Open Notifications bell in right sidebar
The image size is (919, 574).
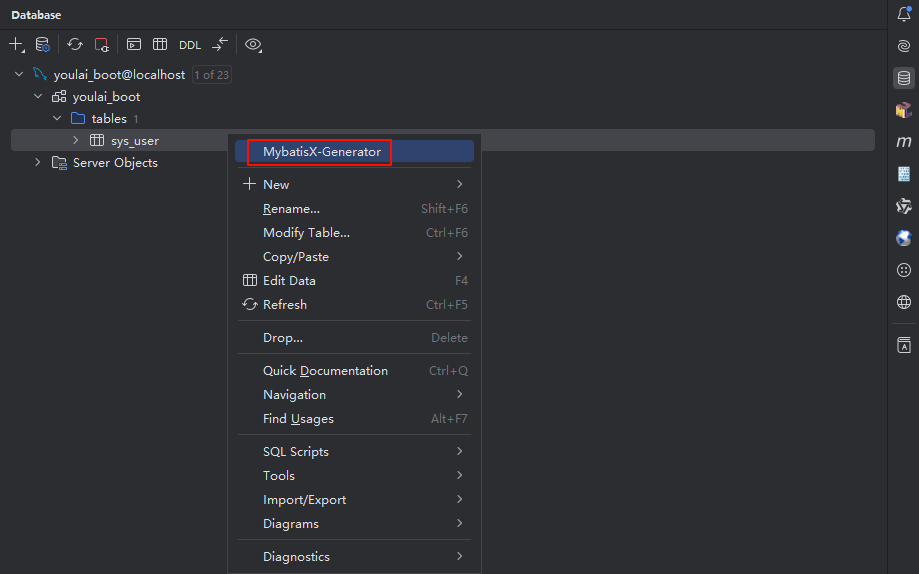coord(904,14)
